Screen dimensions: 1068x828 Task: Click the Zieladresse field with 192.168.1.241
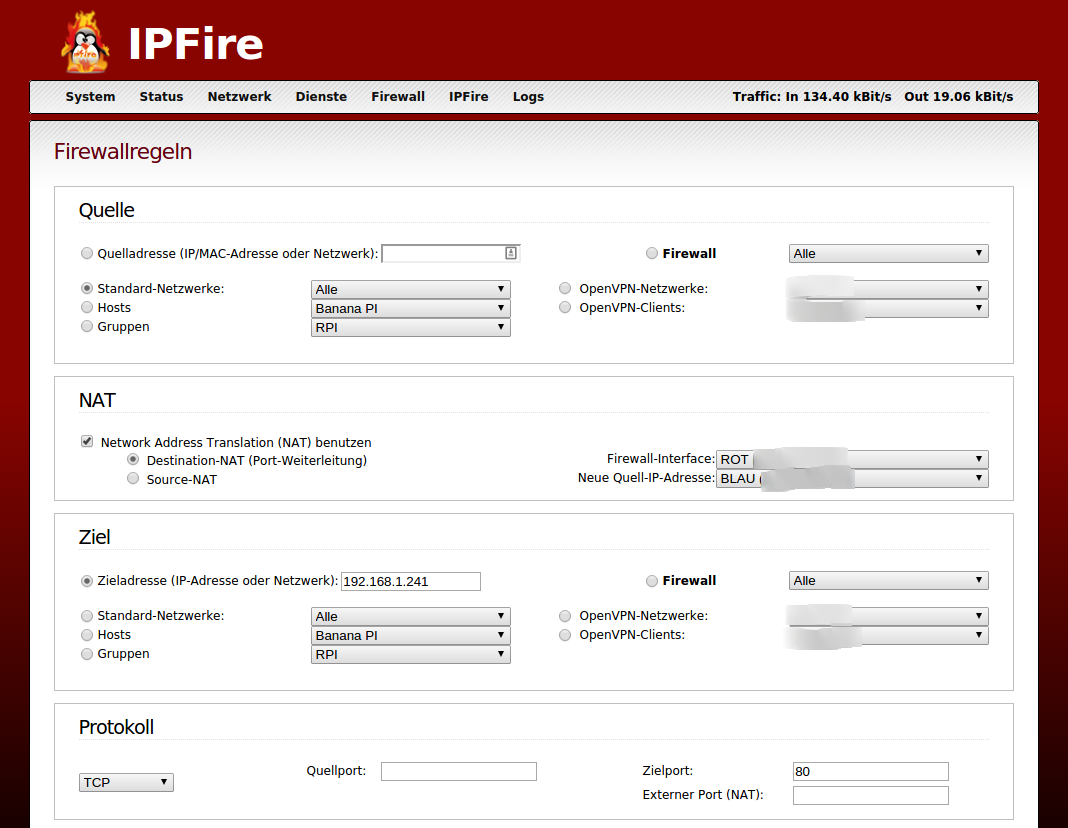[x=411, y=582]
